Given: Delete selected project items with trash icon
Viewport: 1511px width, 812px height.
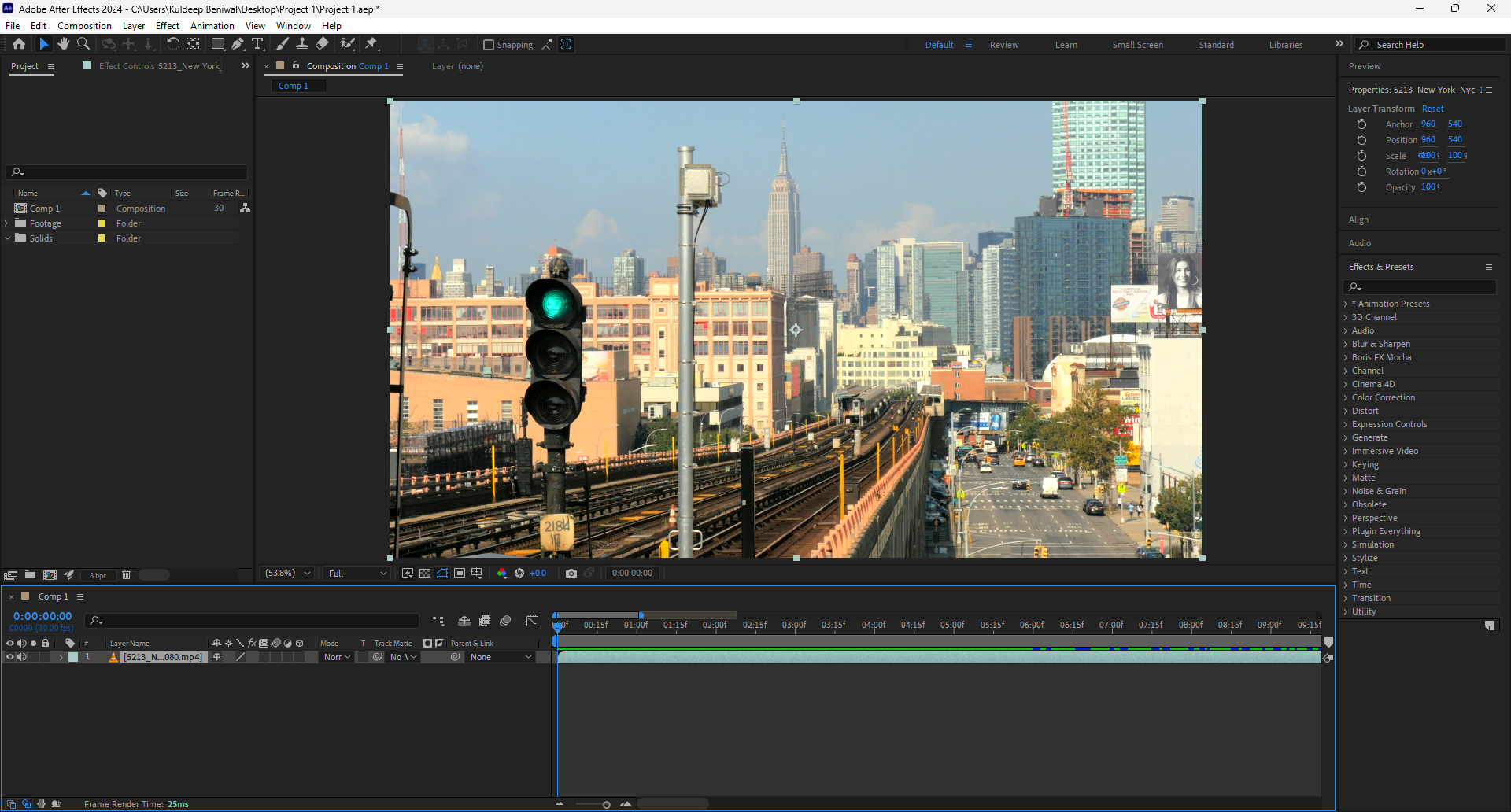Looking at the screenshot, I should [126, 575].
